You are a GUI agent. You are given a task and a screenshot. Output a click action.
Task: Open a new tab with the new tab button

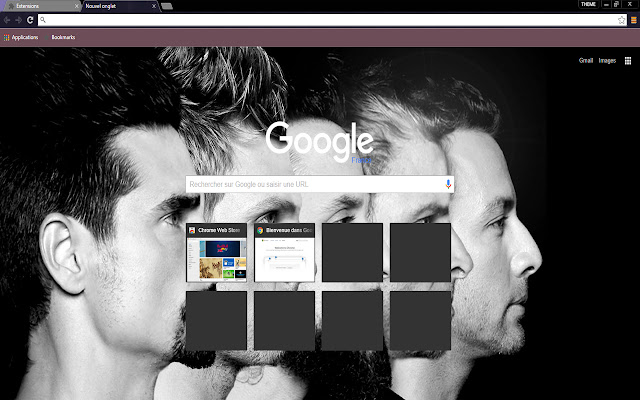(x=167, y=6)
